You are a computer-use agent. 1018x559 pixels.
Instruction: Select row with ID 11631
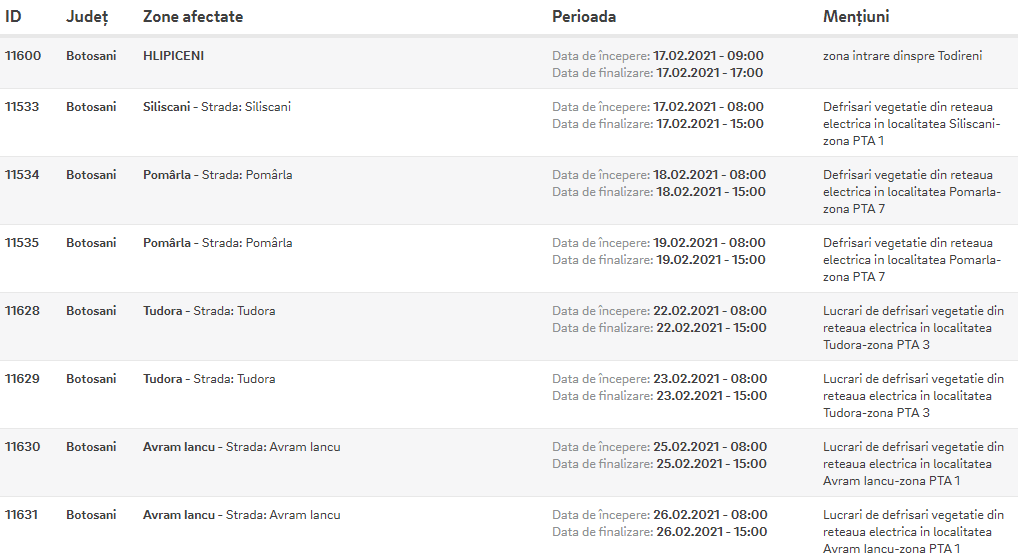(509, 528)
